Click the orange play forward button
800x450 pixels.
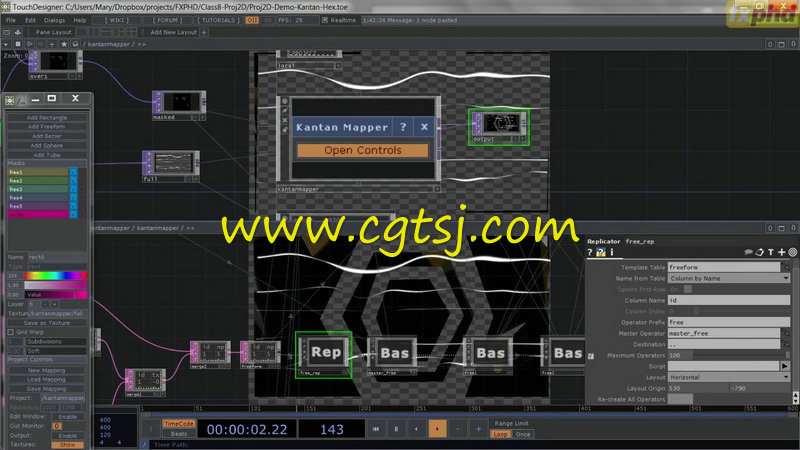coord(437,429)
